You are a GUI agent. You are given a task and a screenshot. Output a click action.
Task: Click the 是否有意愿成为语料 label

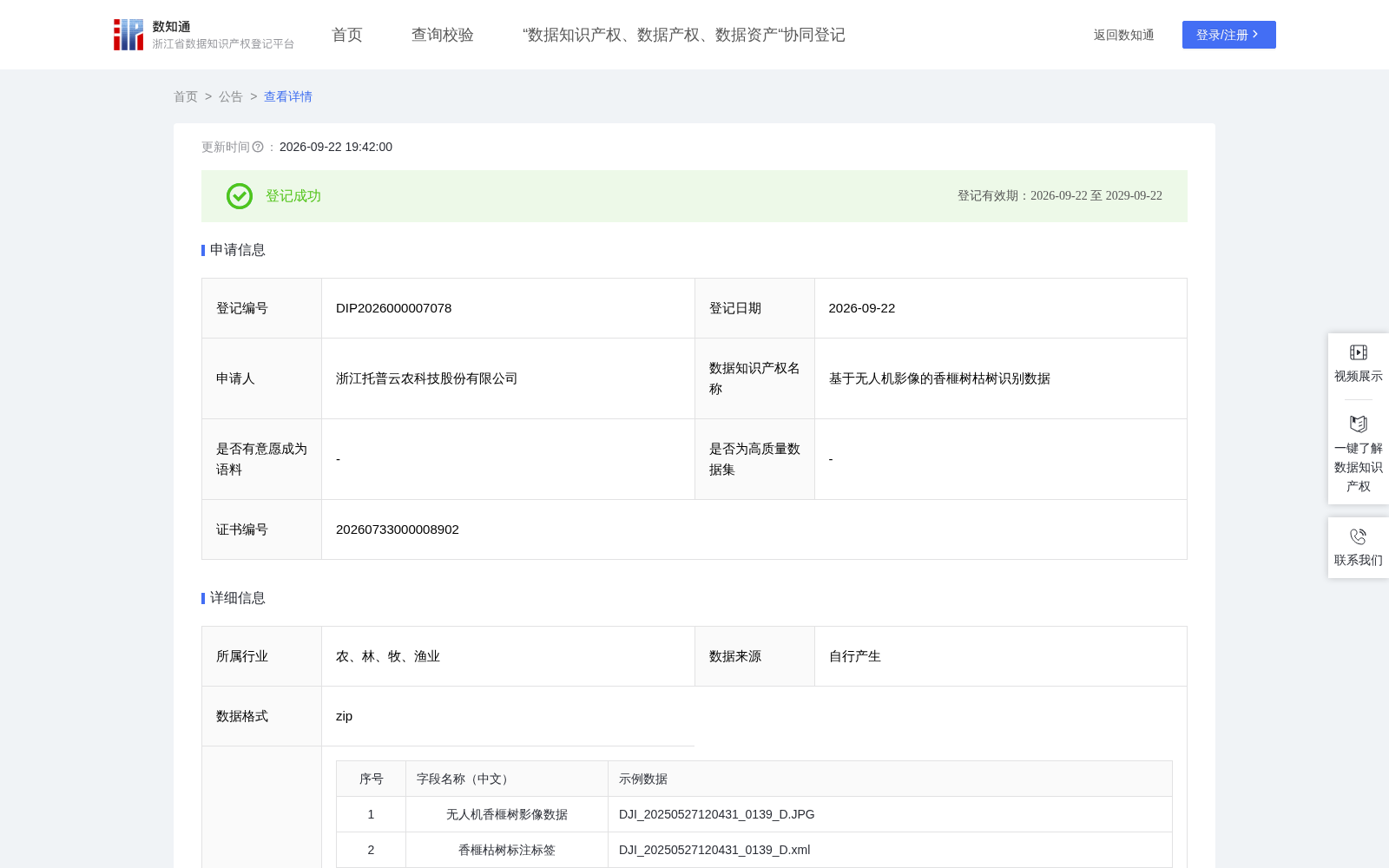click(261, 459)
